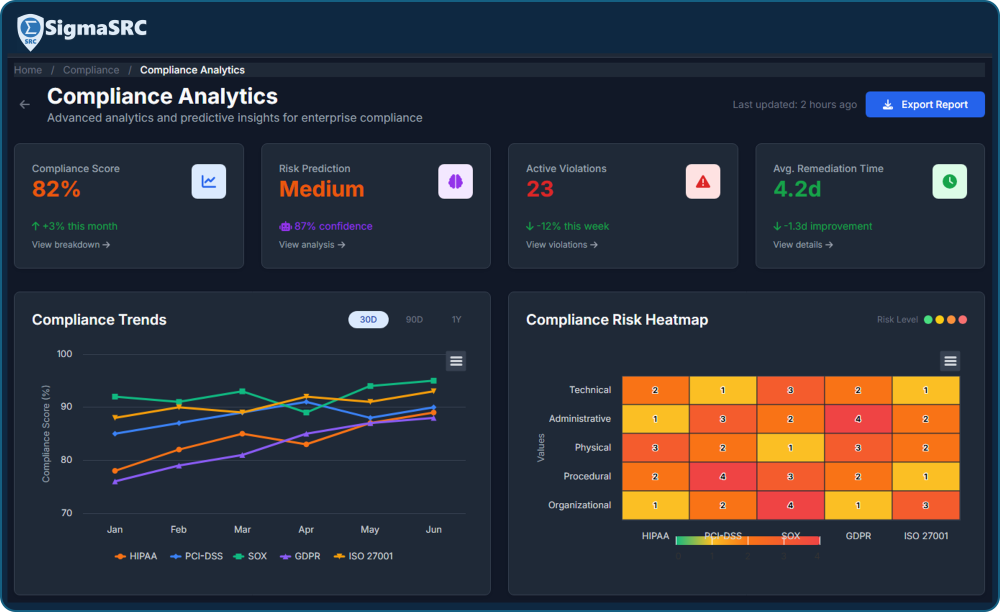The image size is (1000, 612).
Task: Toggle the SOX series in the legend
Action: 250,557
